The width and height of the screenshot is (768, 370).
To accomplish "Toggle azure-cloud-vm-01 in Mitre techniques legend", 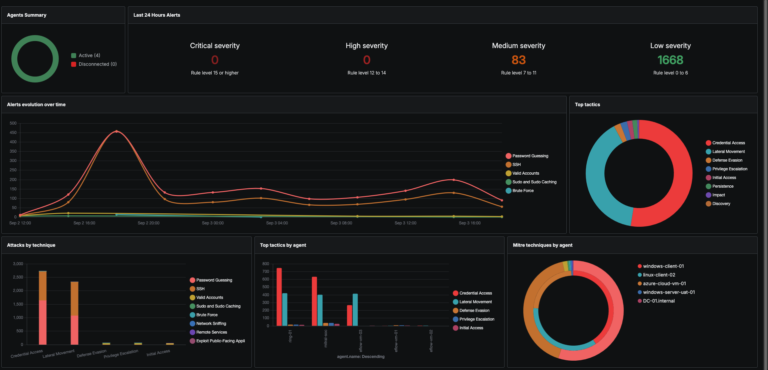I will pos(661,284).
